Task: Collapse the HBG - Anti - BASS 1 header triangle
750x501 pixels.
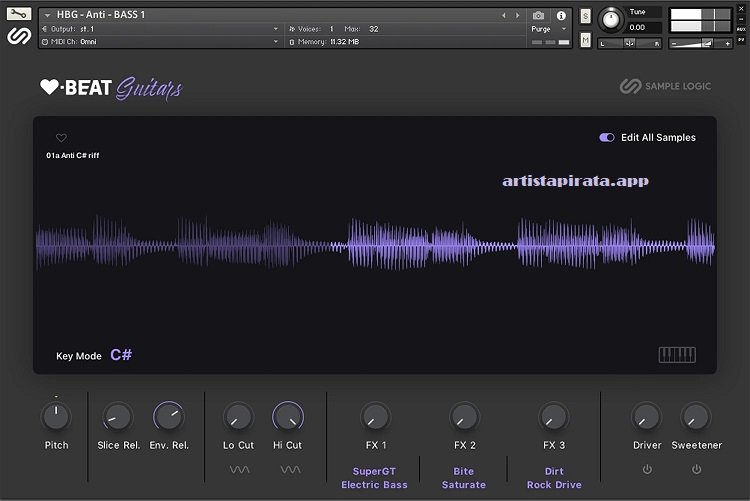Action: 47,15
